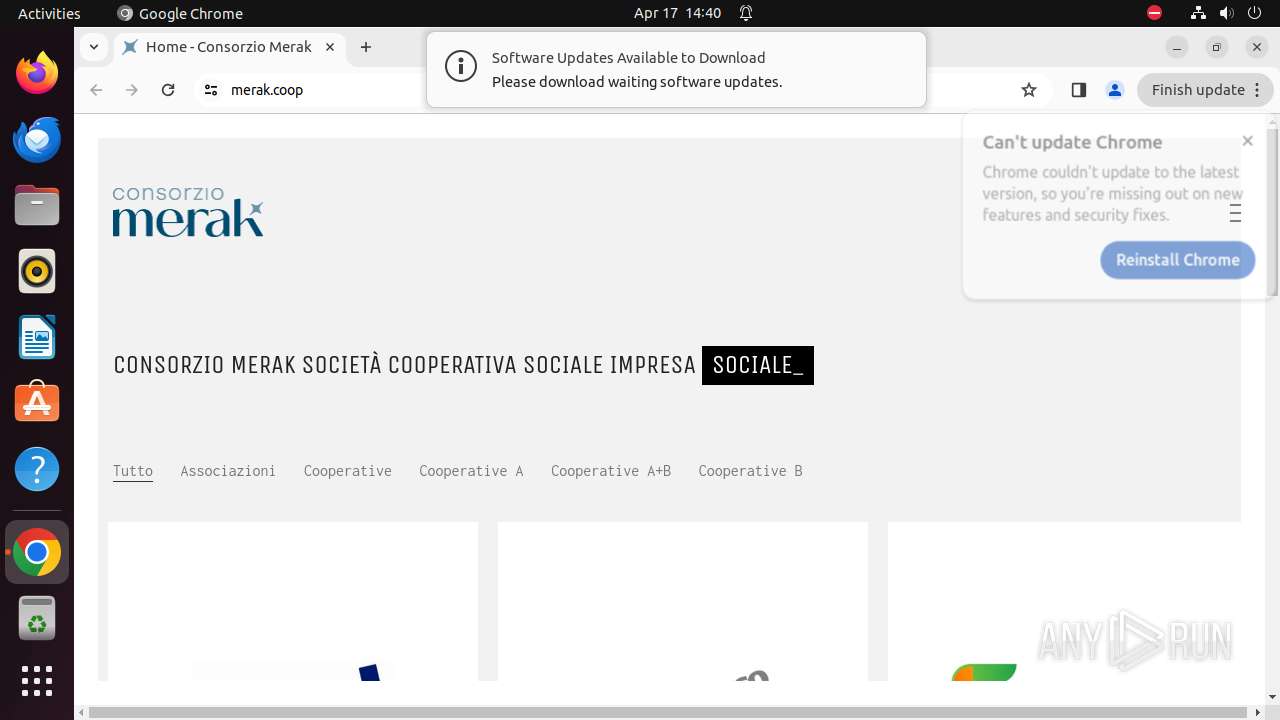Filter by Associazioni
1280x720 pixels.
pos(228,471)
